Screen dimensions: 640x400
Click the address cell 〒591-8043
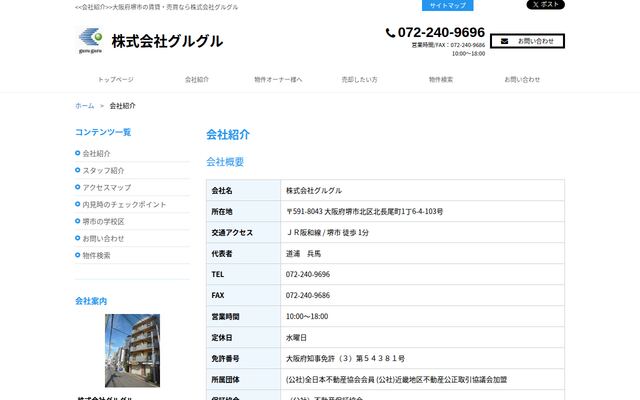pos(422,211)
